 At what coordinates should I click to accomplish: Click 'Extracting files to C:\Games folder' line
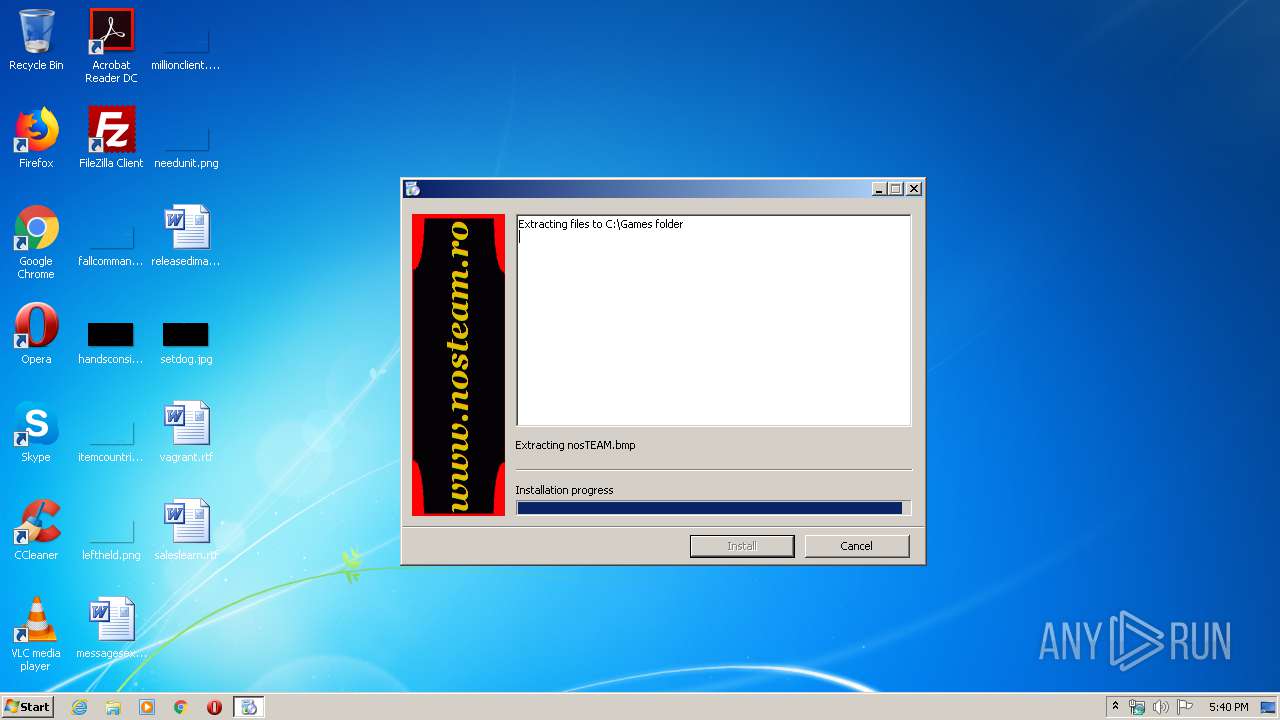600,224
